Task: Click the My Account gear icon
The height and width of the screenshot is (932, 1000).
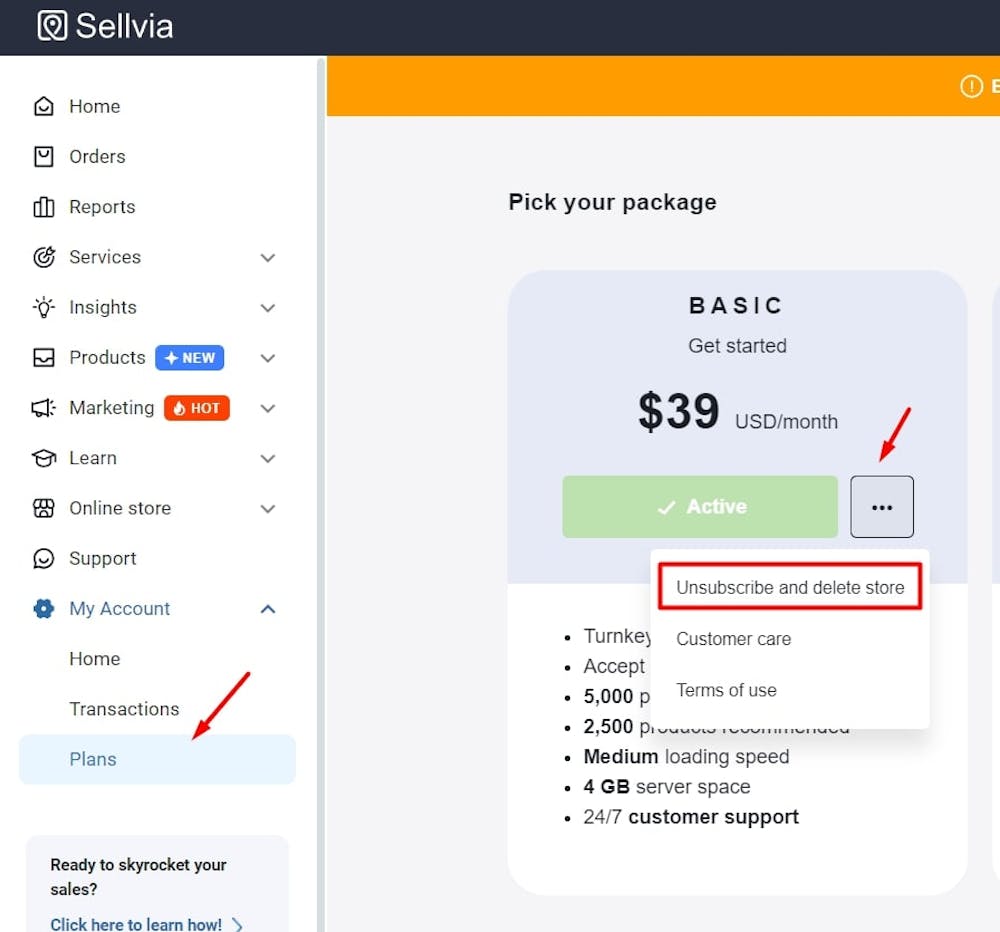Action: (44, 608)
